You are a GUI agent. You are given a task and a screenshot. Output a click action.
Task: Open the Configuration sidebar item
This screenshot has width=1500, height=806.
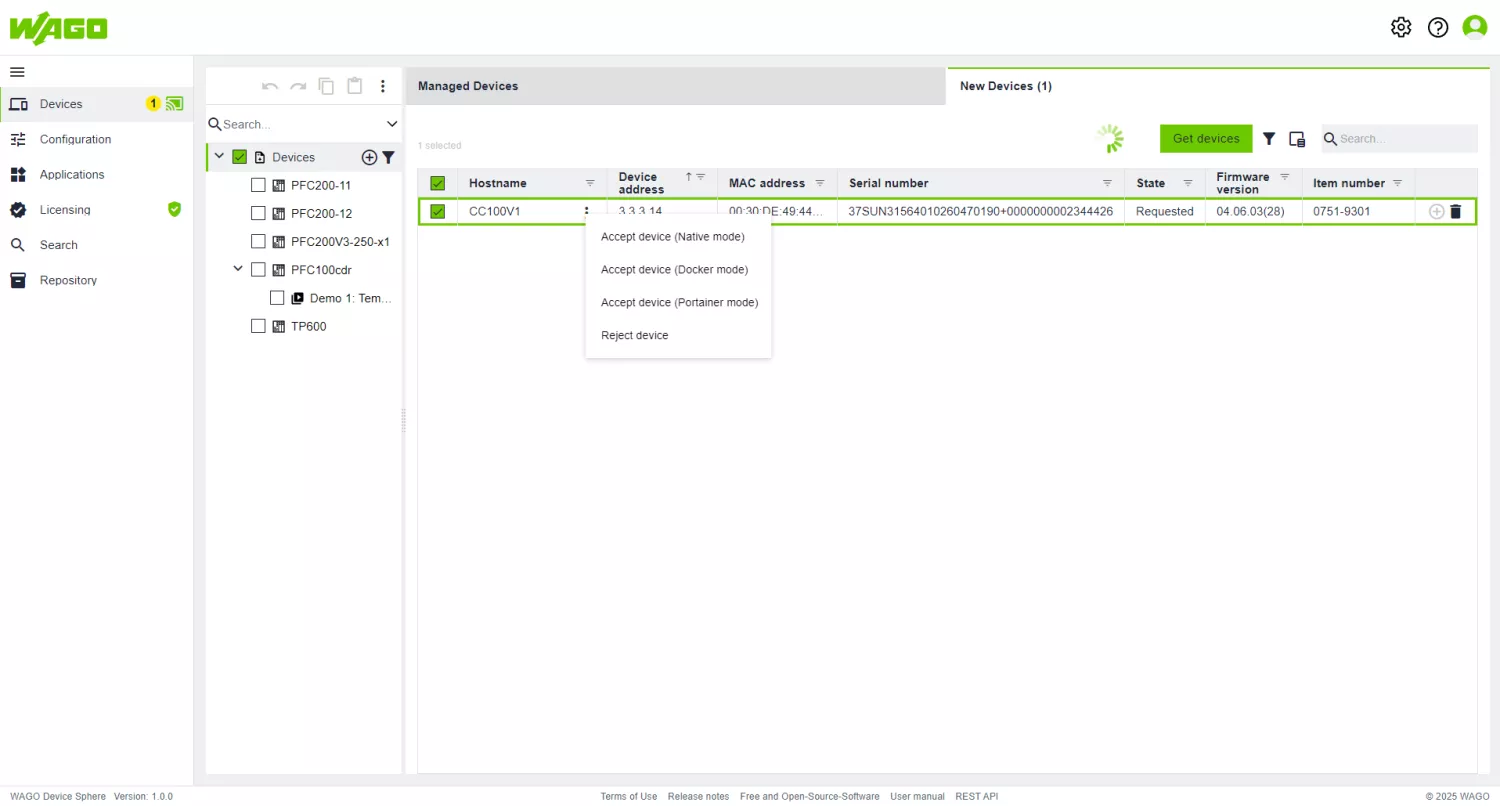click(x=96, y=139)
